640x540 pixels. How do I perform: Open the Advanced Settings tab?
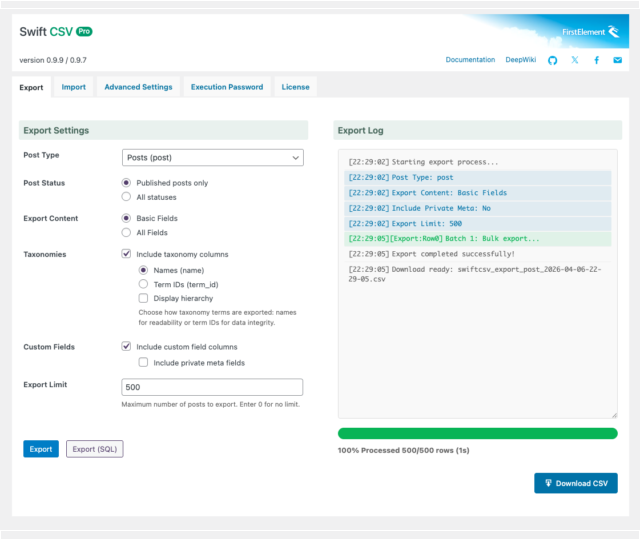click(x=138, y=87)
